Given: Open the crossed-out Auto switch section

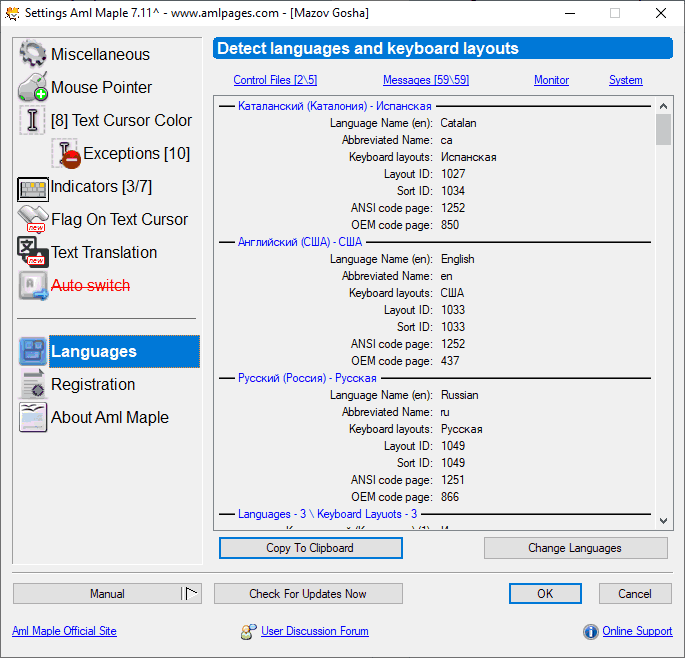Looking at the screenshot, I should click(x=90, y=285).
